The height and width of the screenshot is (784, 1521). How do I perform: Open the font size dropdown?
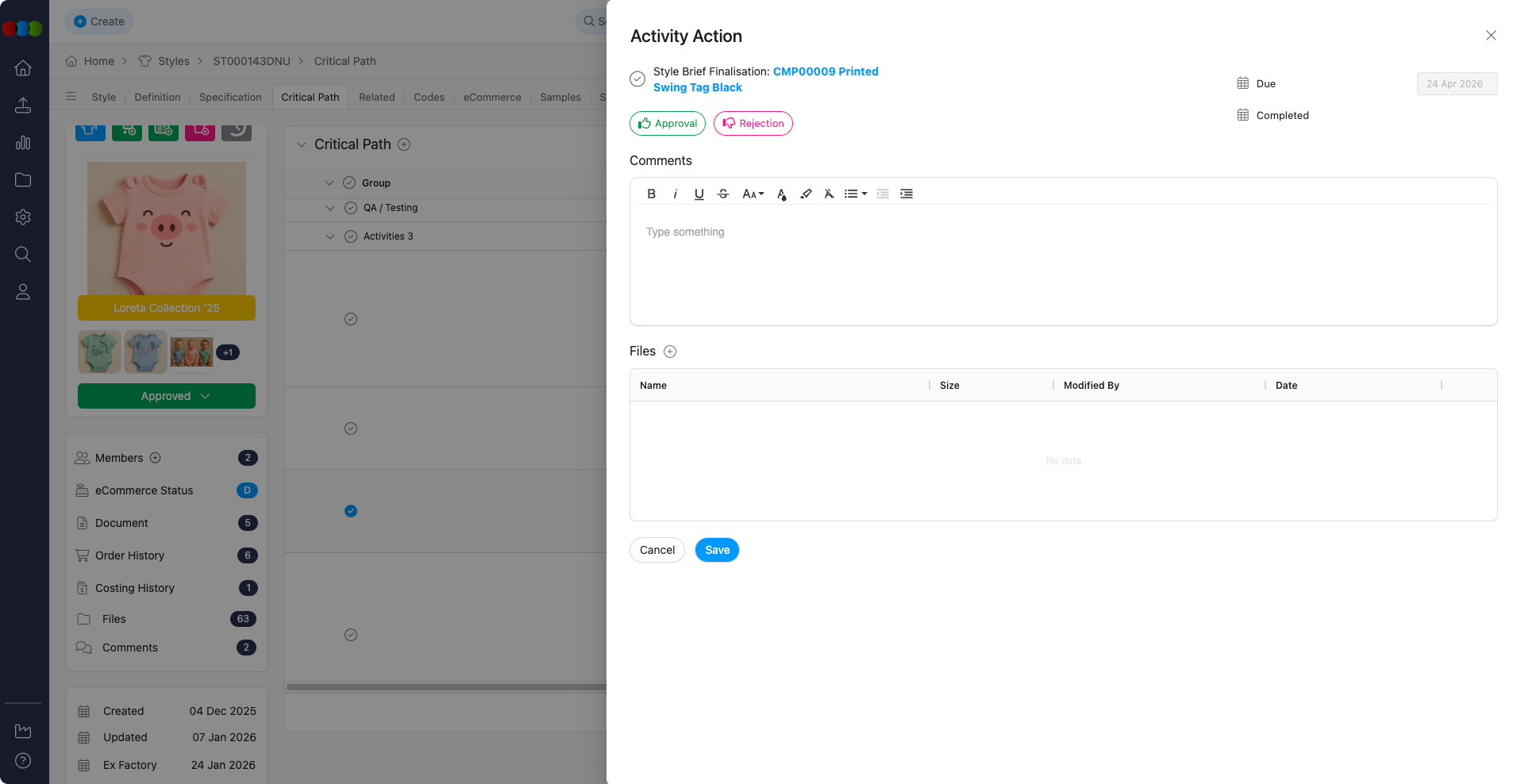click(753, 194)
